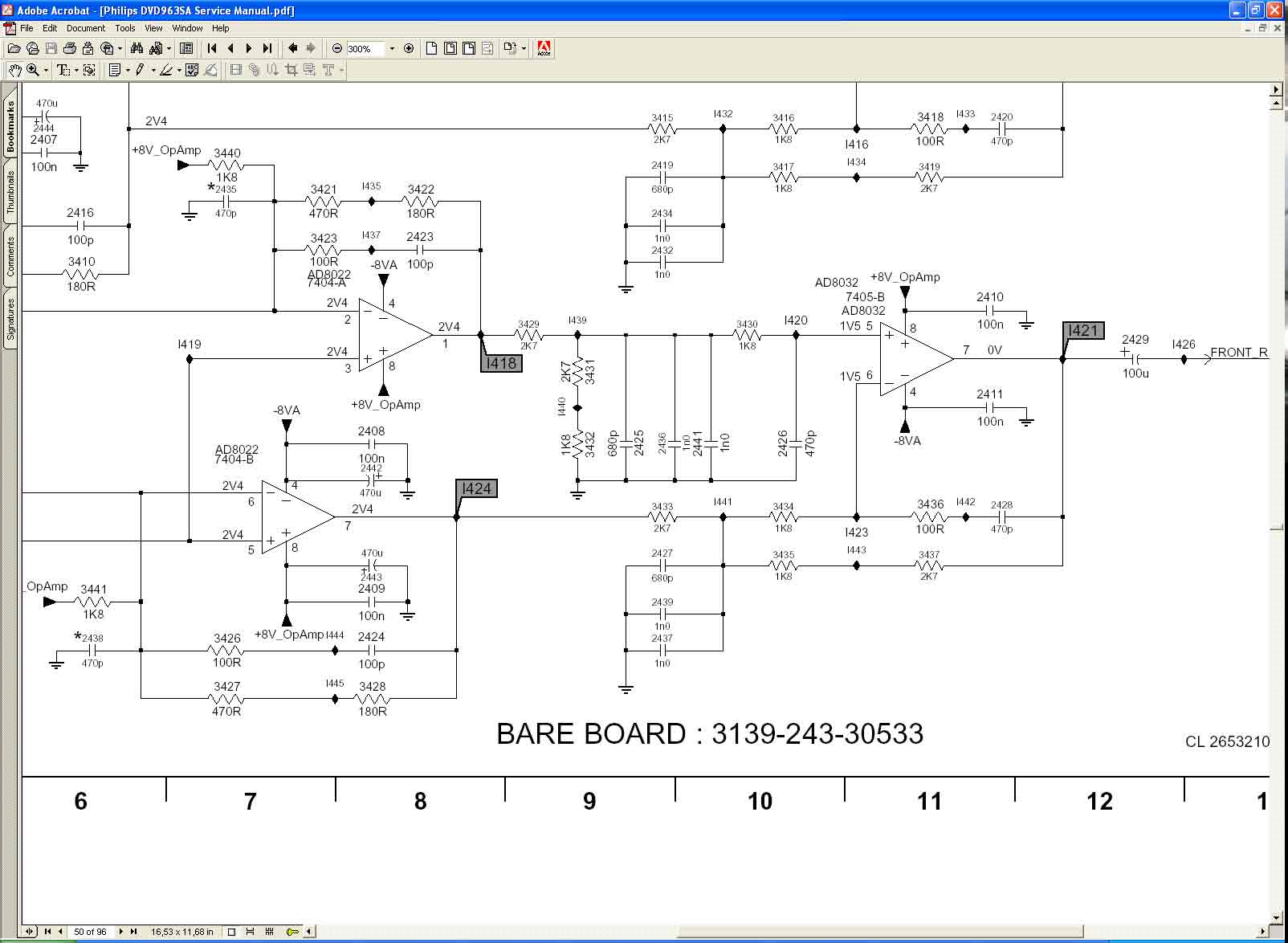
Task: Expand the Note tool options arrow
Action: tap(127, 70)
